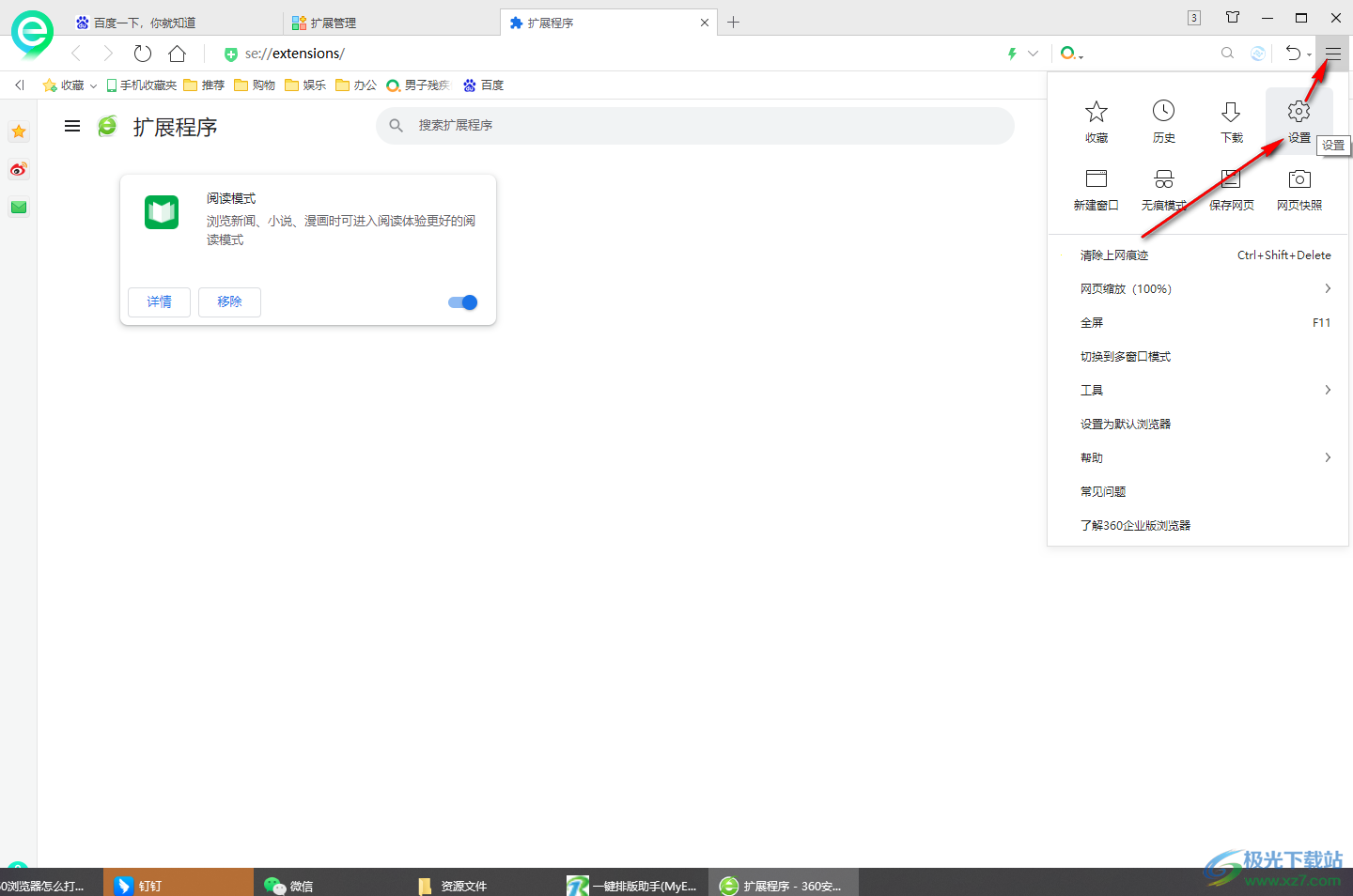This screenshot has height=896, width=1353.
Task: Open the 男子残疾 bookmark link
Action: 418,85
